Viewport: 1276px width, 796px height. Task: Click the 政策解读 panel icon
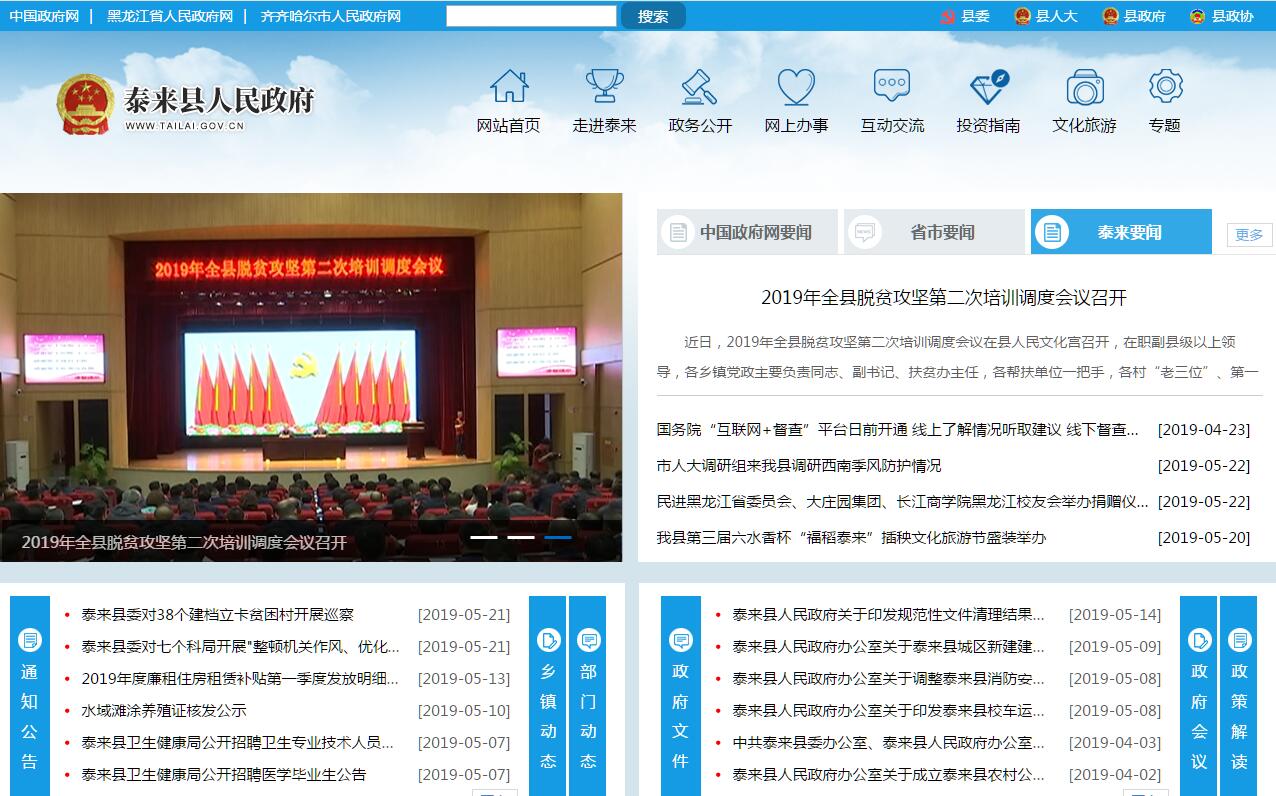(x=1239, y=640)
